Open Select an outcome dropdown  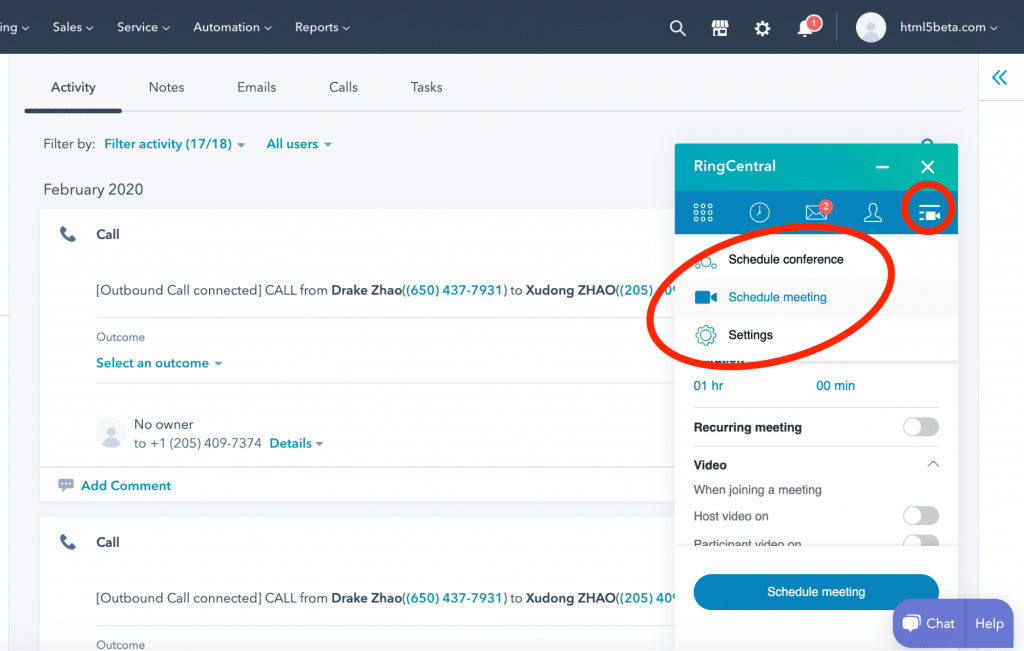pos(159,363)
